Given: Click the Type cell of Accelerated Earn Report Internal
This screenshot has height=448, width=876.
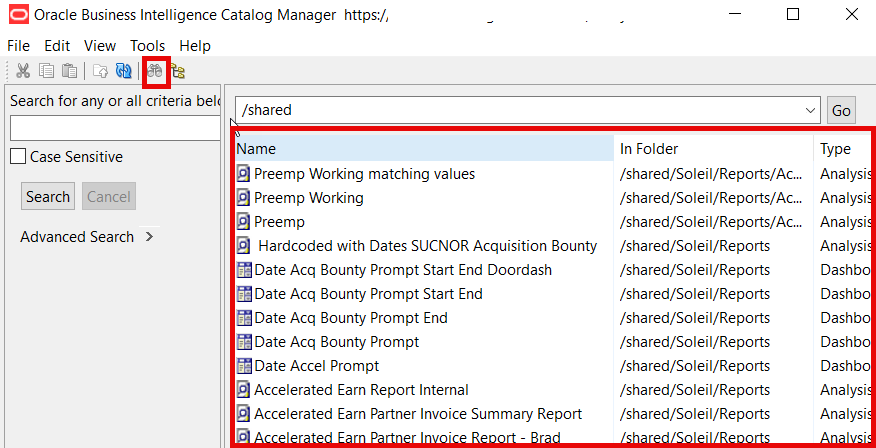Looking at the screenshot, I should [845, 389].
